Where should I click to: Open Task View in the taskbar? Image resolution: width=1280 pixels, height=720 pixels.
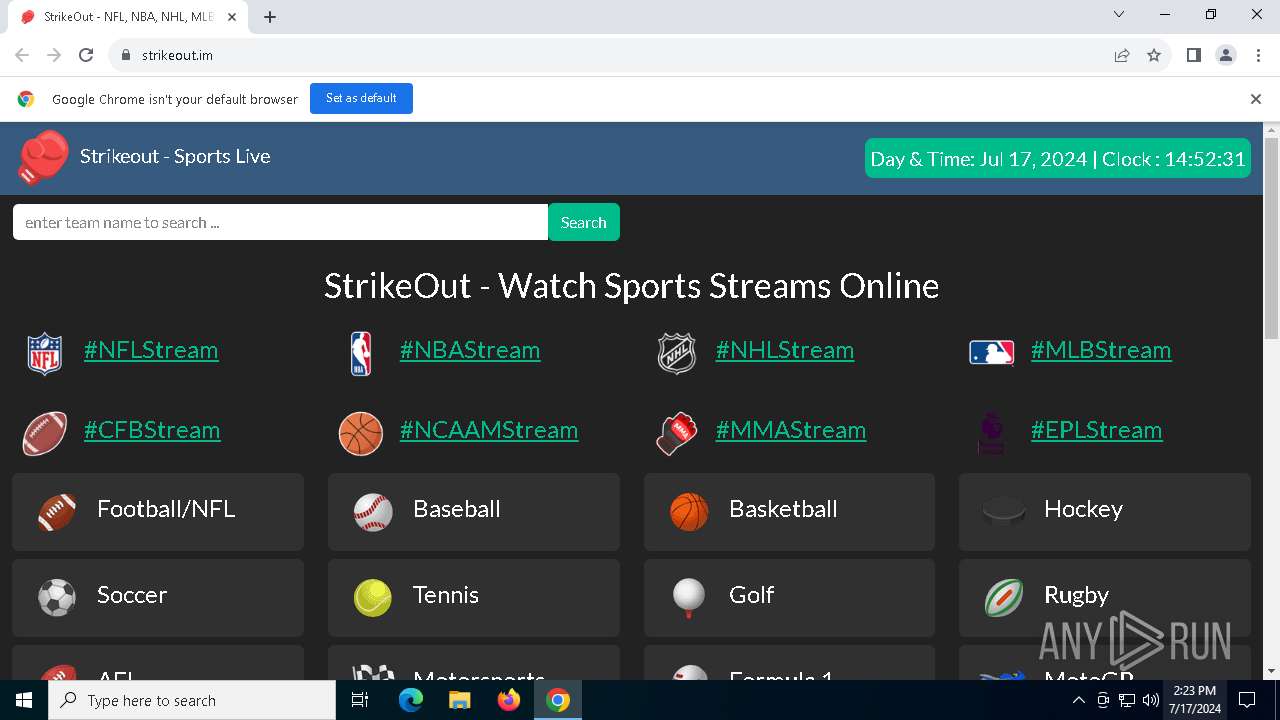pos(360,700)
